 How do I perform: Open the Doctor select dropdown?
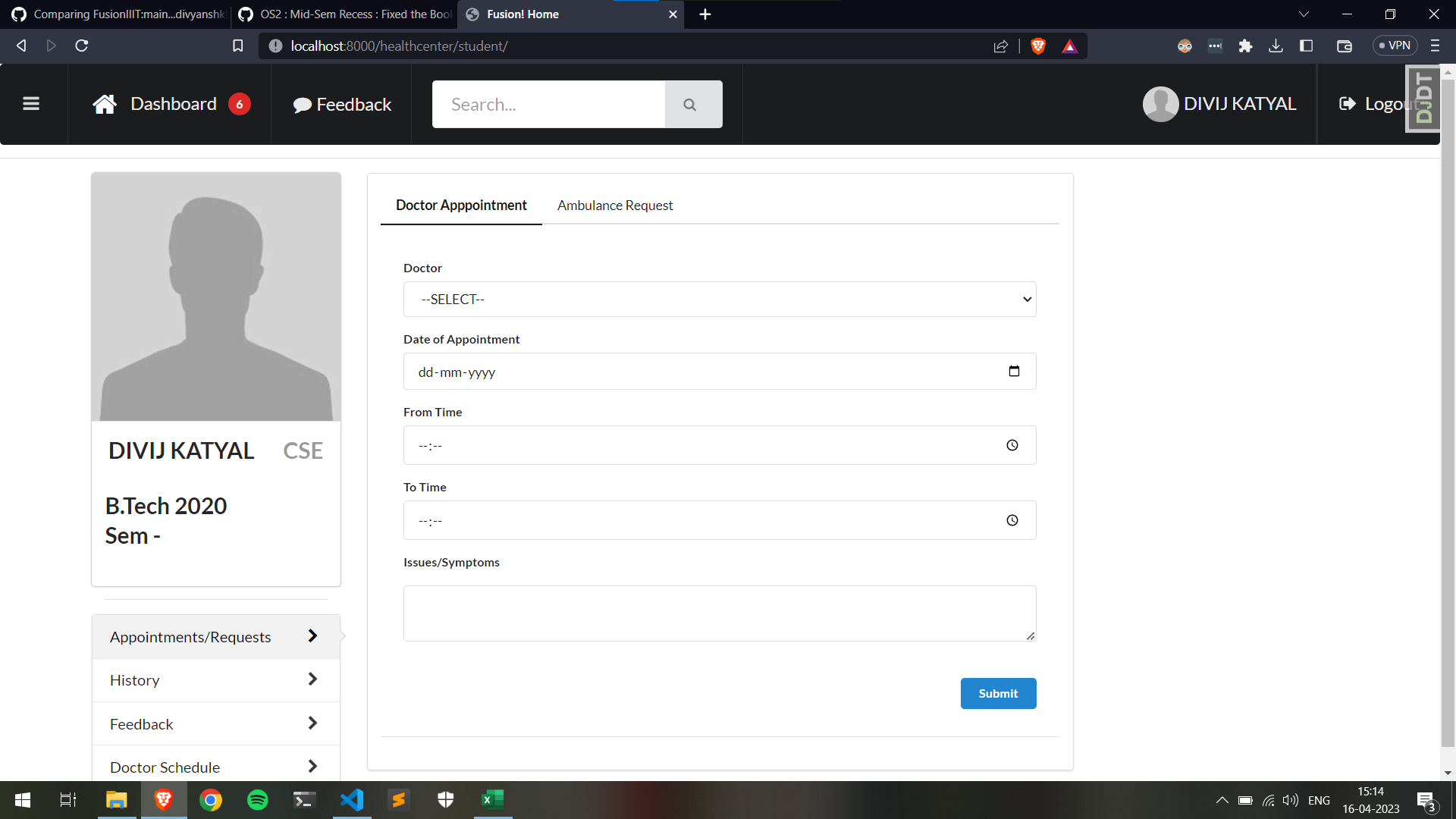[719, 300]
